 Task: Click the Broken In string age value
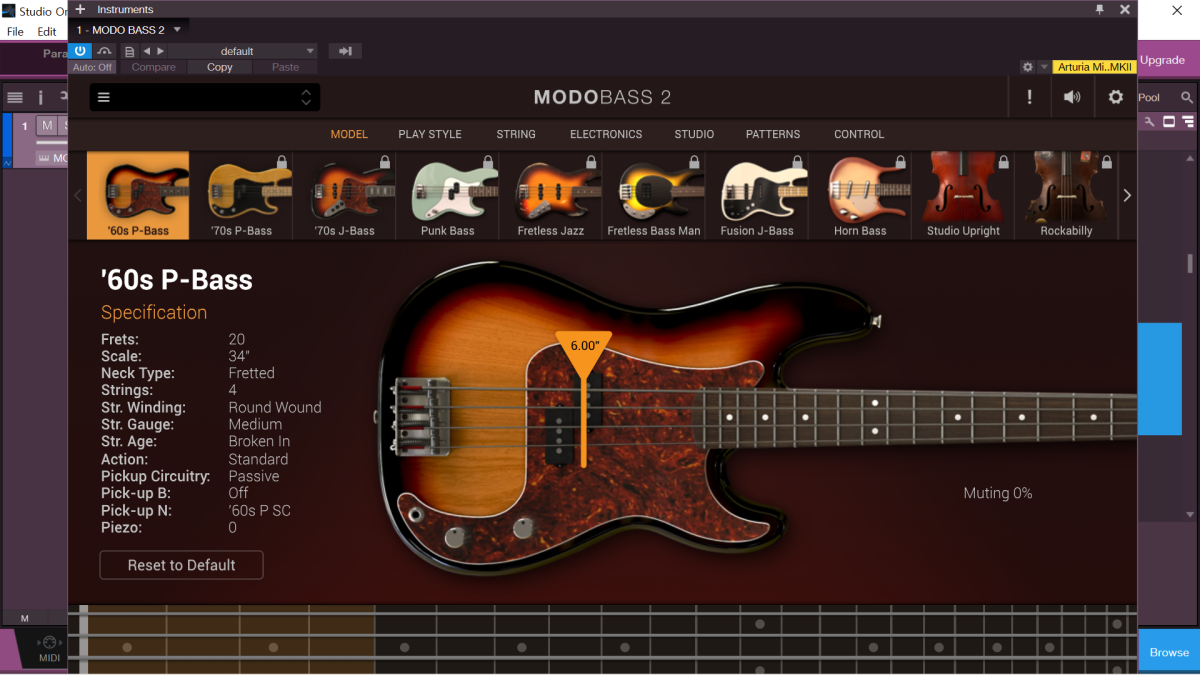[259, 441]
